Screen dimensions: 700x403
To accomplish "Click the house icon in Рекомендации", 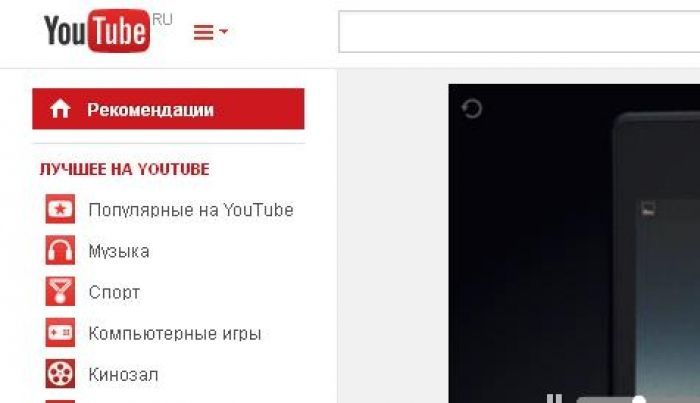I will pyautogui.click(x=60, y=109).
